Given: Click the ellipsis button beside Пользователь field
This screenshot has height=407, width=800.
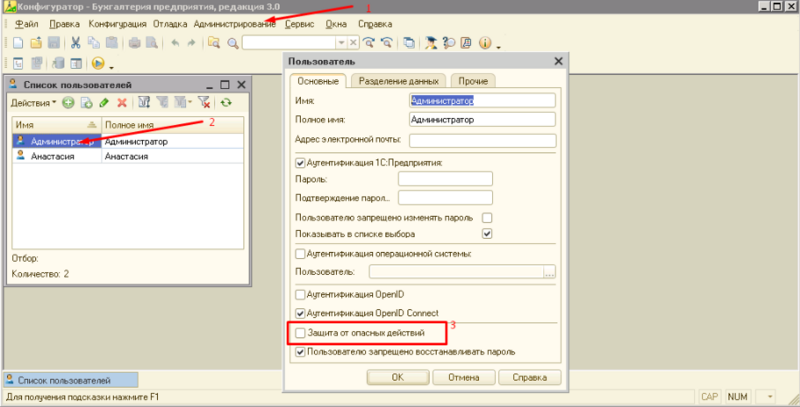Looking at the screenshot, I should coord(548,272).
